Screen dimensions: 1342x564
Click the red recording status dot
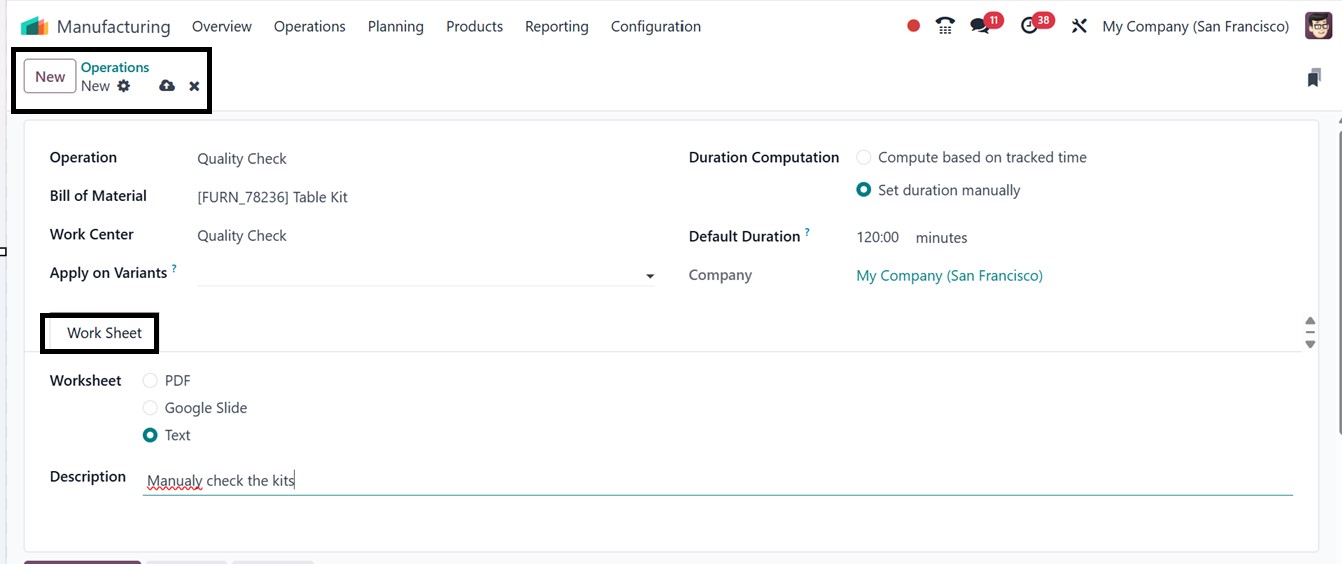click(x=913, y=26)
